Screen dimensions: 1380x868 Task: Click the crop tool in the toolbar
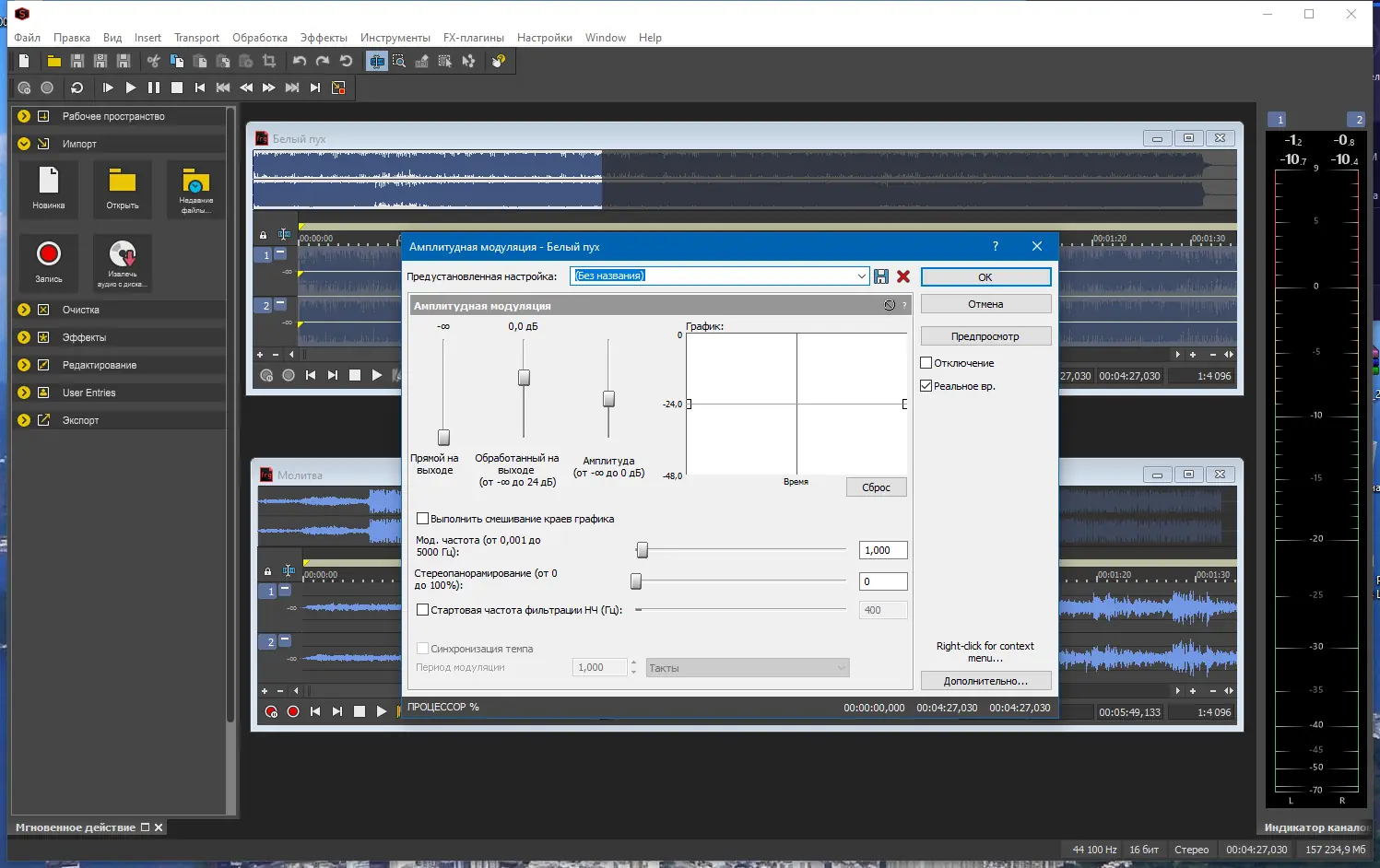click(269, 62)
